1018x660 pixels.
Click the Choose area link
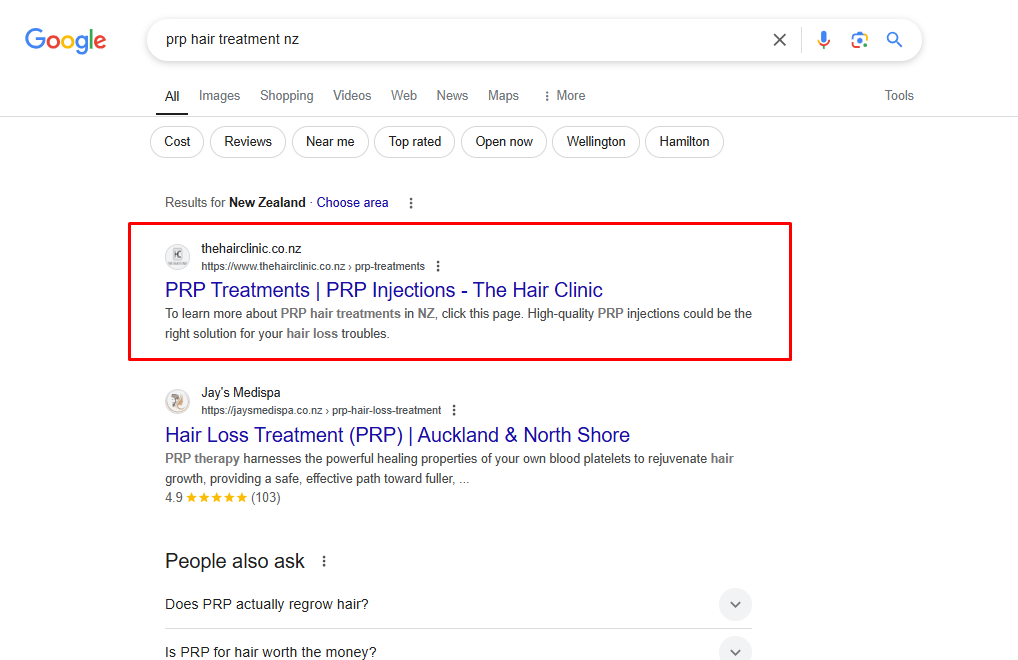(x=353, y=202)
